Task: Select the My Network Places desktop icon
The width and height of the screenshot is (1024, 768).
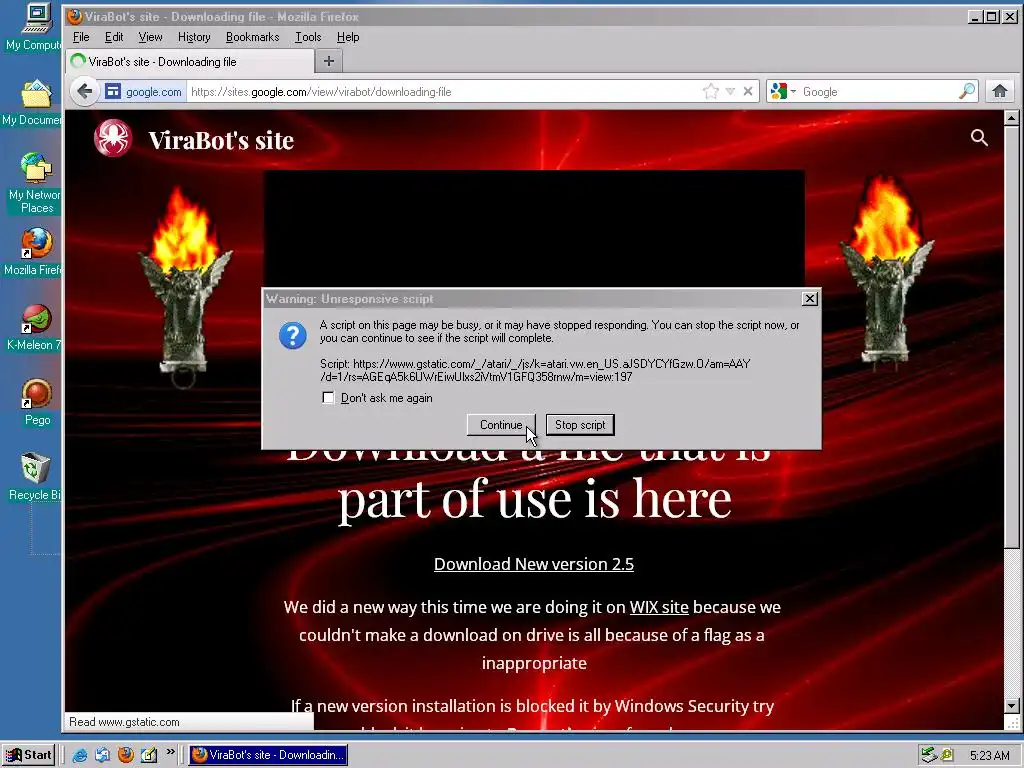Action: coord(36,184)
